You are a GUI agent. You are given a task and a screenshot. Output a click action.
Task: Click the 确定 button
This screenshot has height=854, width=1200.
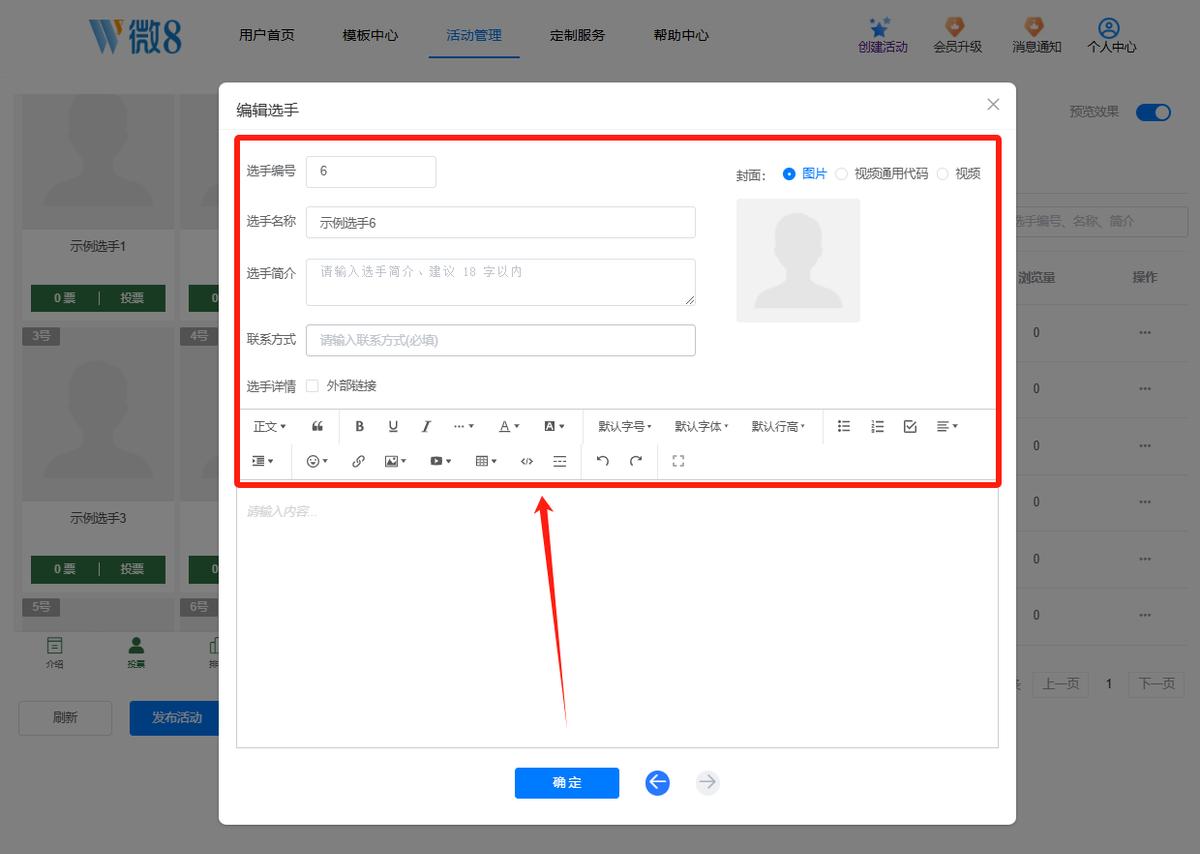point(567,783)
